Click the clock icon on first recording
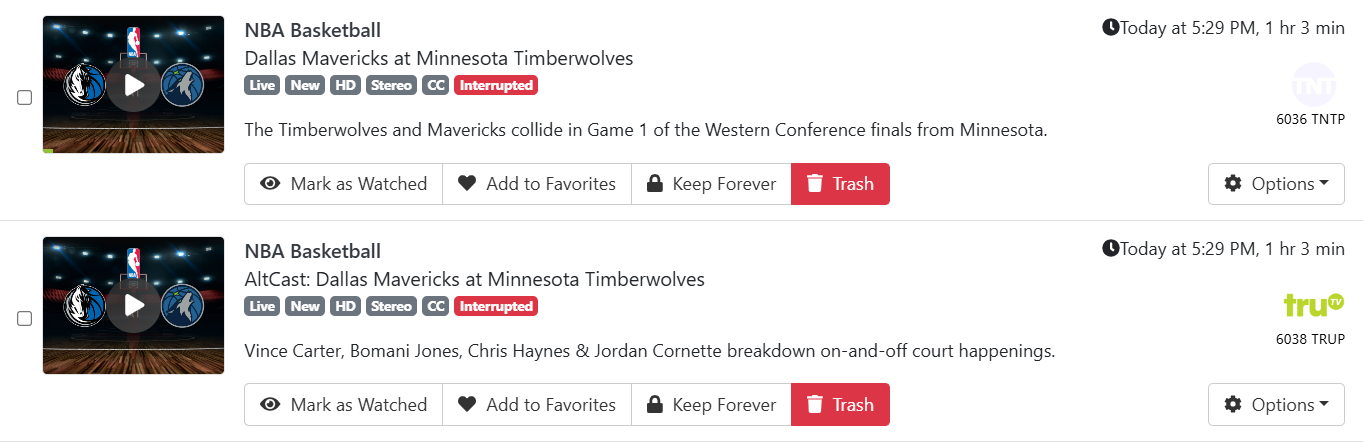This screenshot has width=1363, height=445. 1110,27
